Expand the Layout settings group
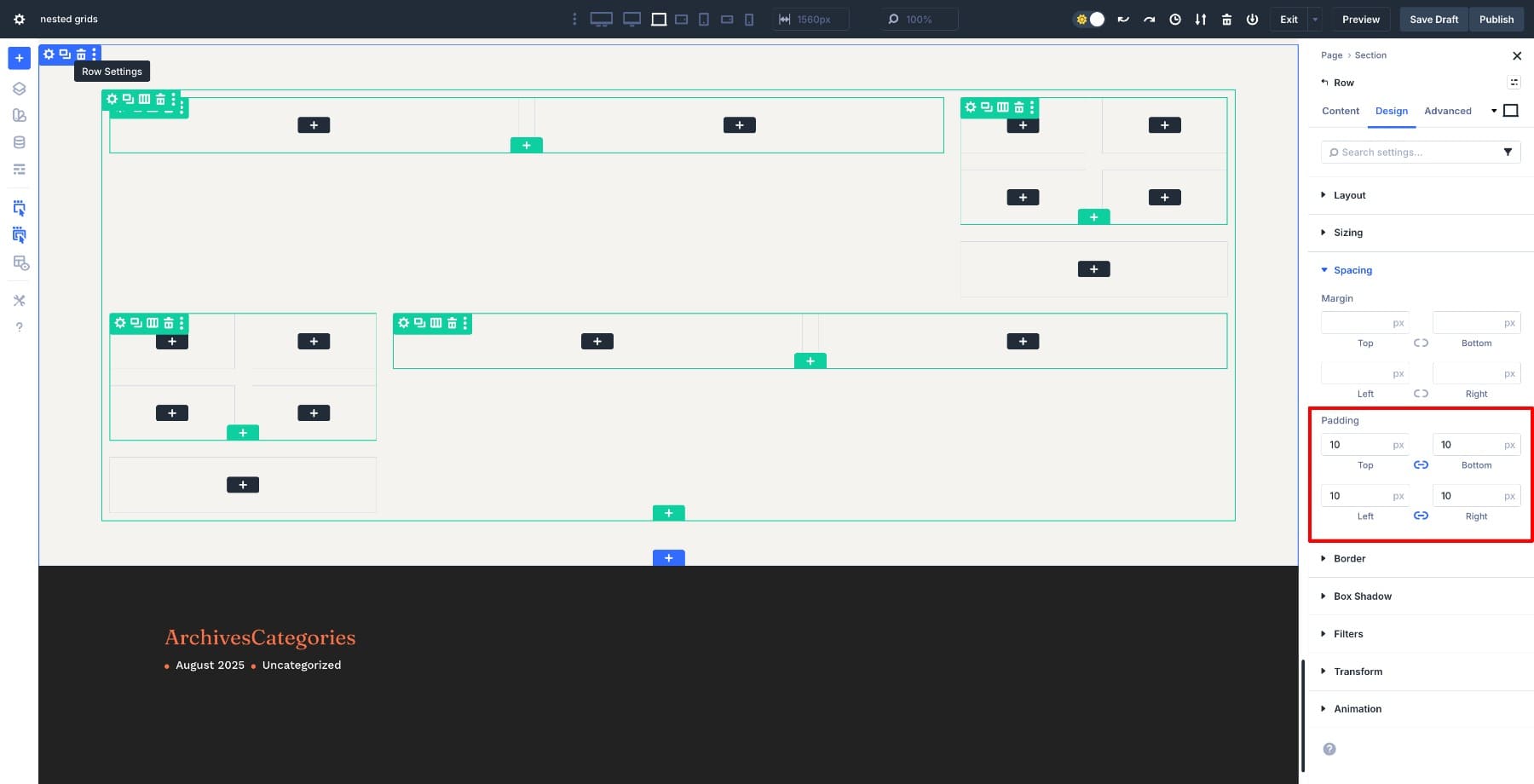 [1349, 195]
